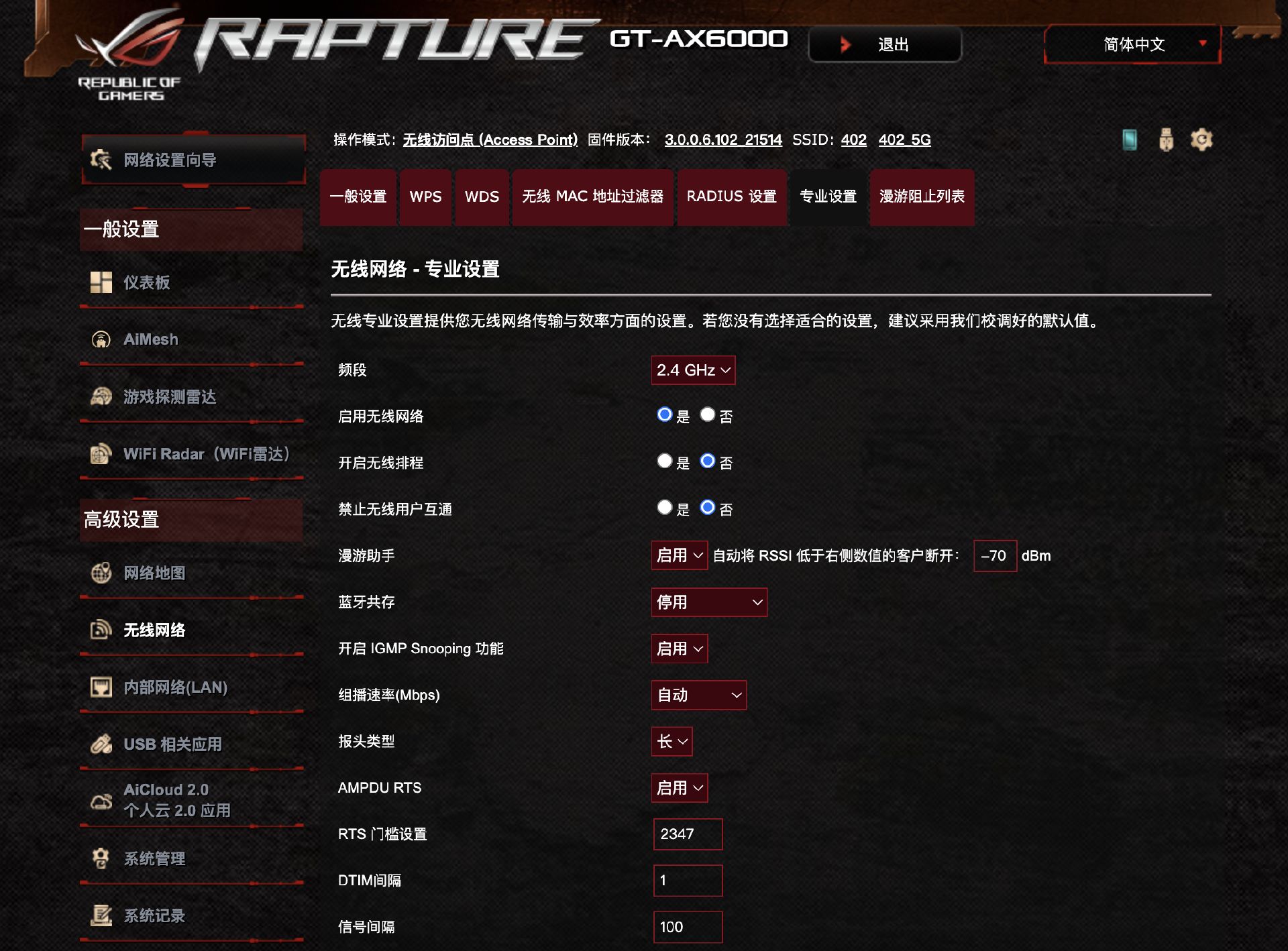
Task: Open 系统管理 in the sidebar
Action: point(191,858)
